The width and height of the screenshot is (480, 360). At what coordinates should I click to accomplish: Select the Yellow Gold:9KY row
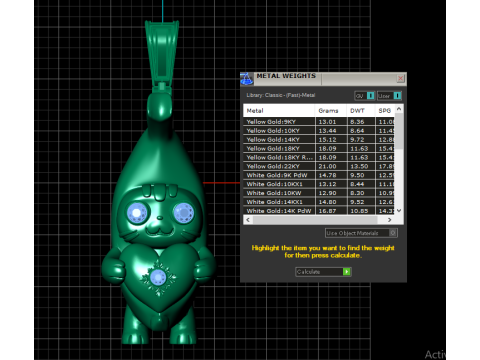point(319,122)
